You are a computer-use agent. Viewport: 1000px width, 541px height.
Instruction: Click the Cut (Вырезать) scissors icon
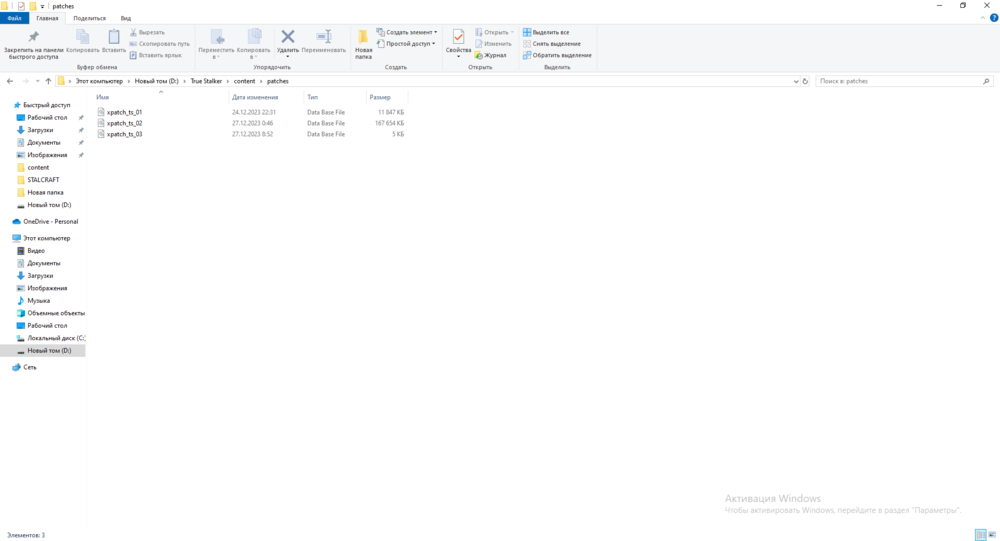(133, 32)
